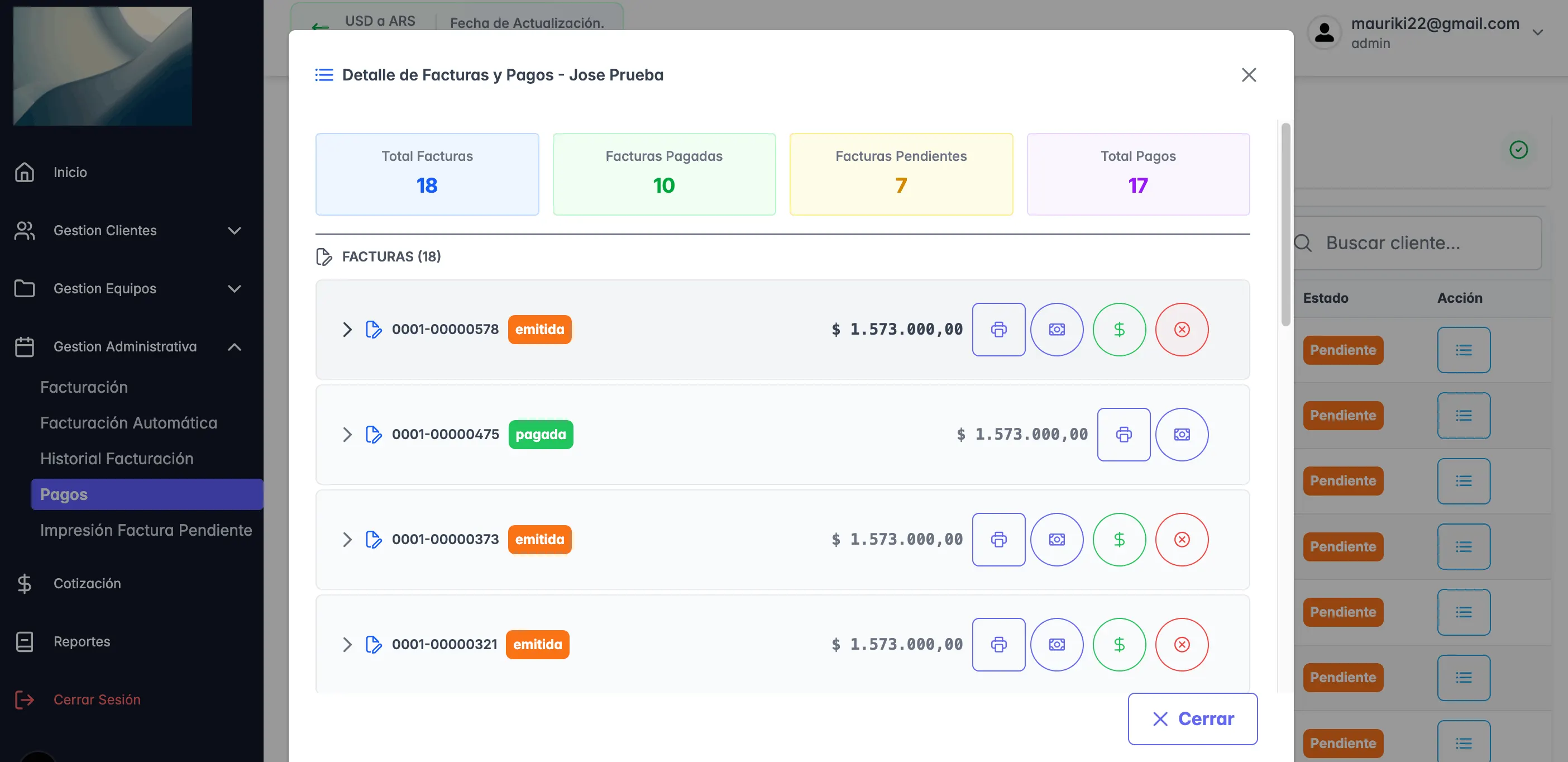Expand invoice 0001-00000475 row details
The width and height of the screenshot is (1568, 762).
[x=347, y=434]
